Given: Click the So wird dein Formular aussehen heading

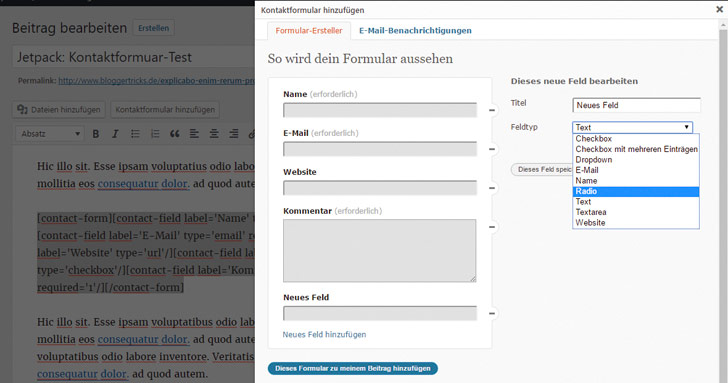Looking at the screenshot, I should [x=360, y=59].
